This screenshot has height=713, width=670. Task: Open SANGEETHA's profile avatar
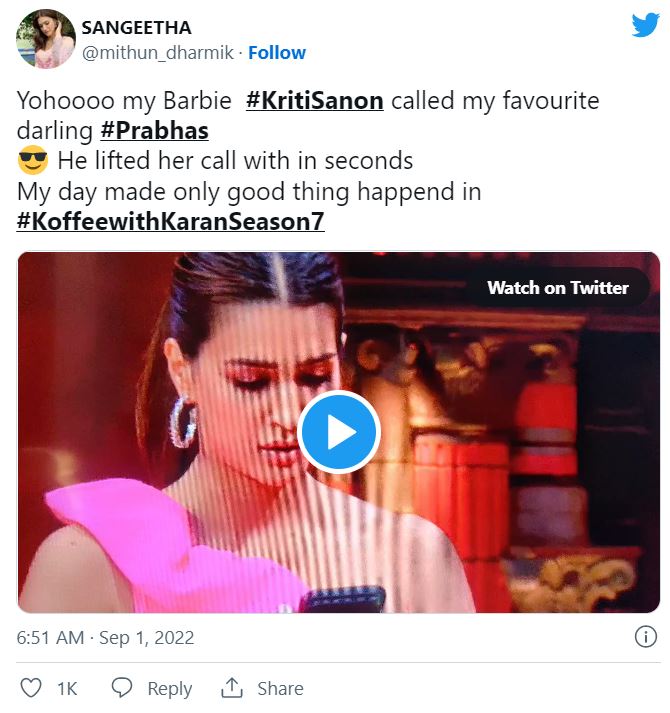click(x=46, y=39)
